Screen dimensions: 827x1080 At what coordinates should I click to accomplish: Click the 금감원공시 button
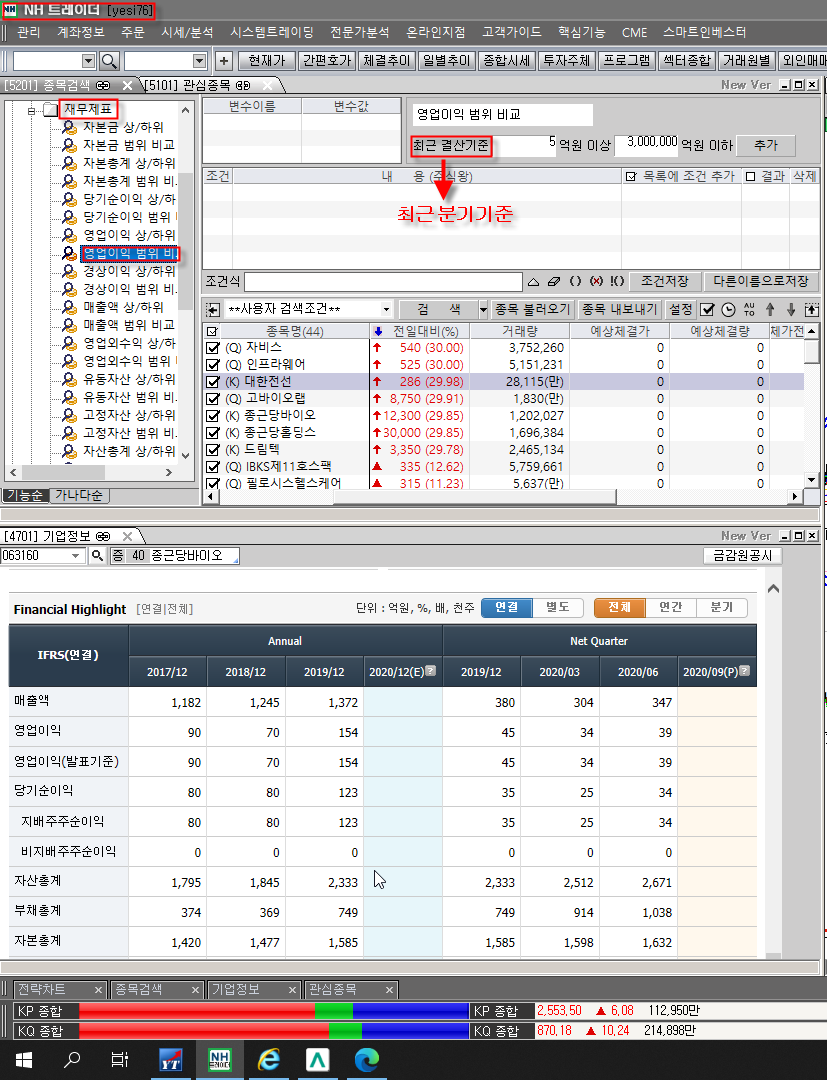pos(742,556)
